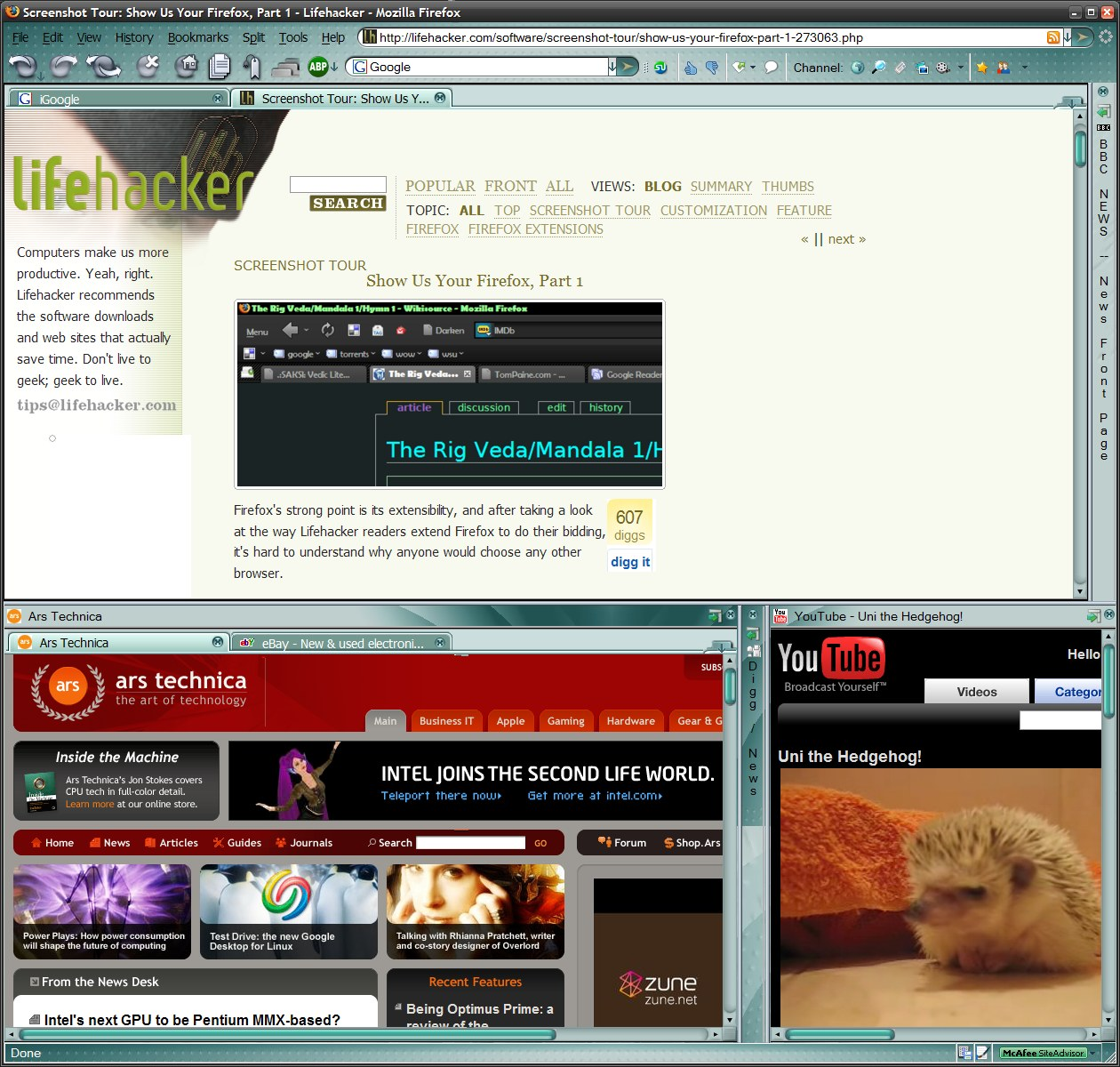Click the copy pages toolbar icon

coord(220,66)
